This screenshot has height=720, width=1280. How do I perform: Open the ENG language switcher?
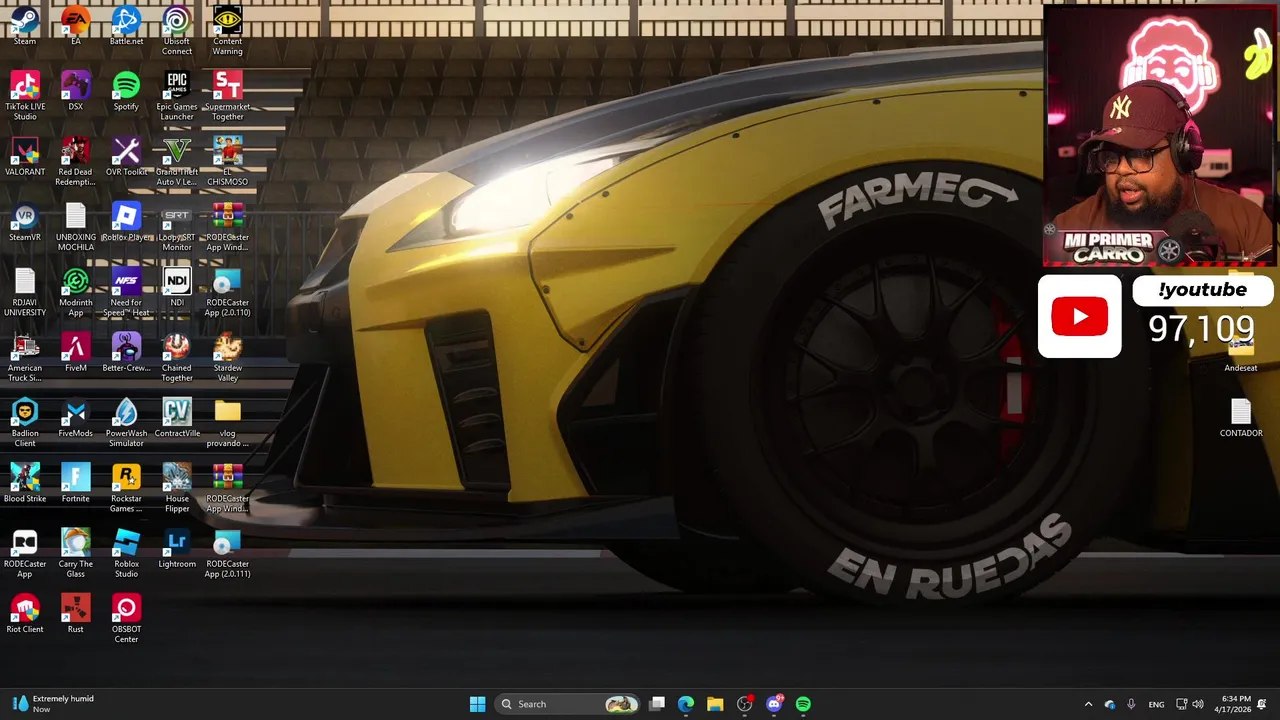[1156, 704]
